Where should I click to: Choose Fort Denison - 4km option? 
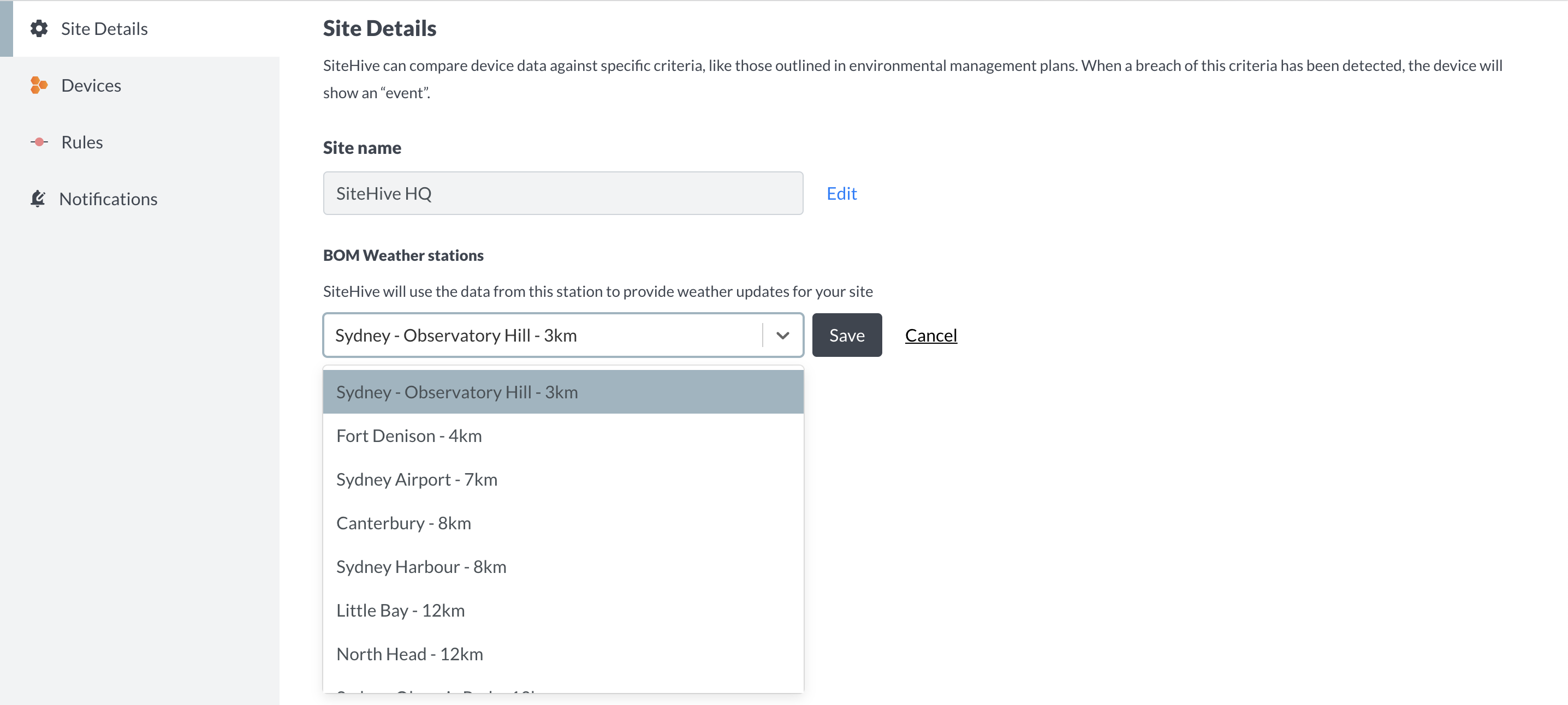point(563,435)
